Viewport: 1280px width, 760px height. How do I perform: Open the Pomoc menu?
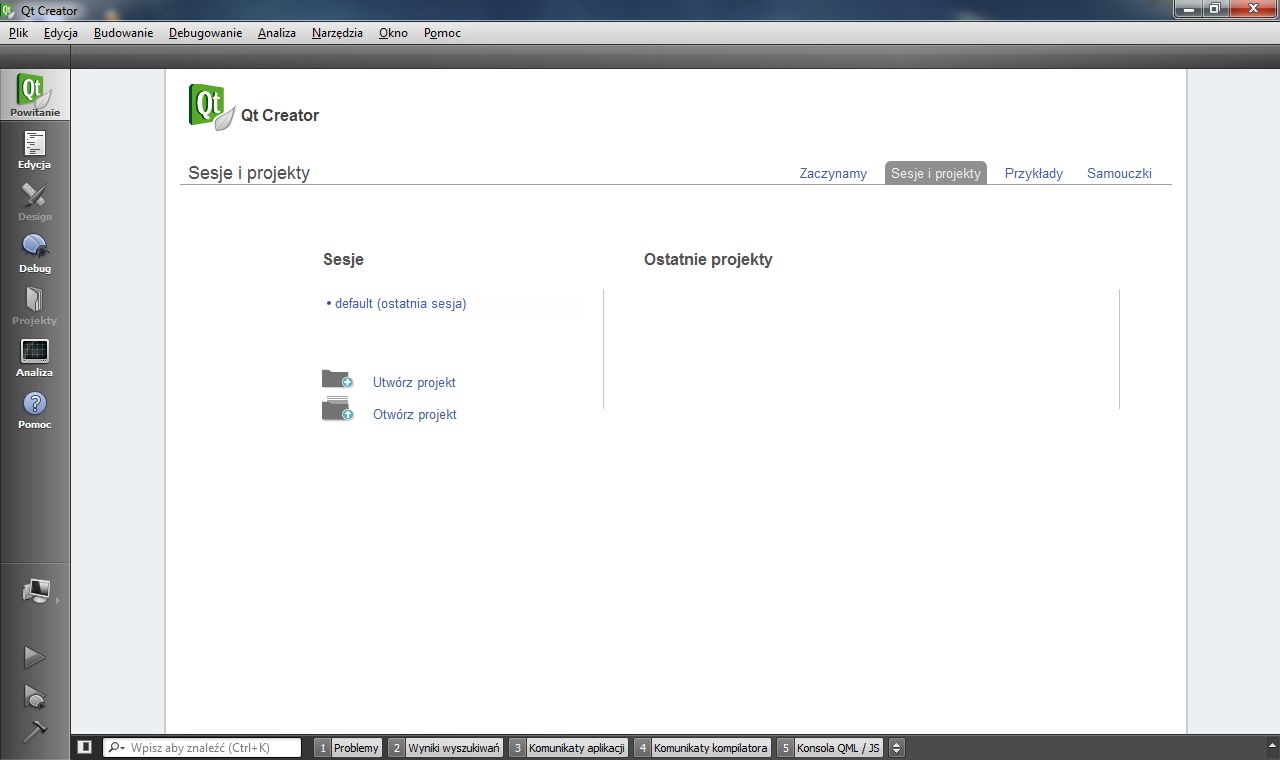coord(442,33)
